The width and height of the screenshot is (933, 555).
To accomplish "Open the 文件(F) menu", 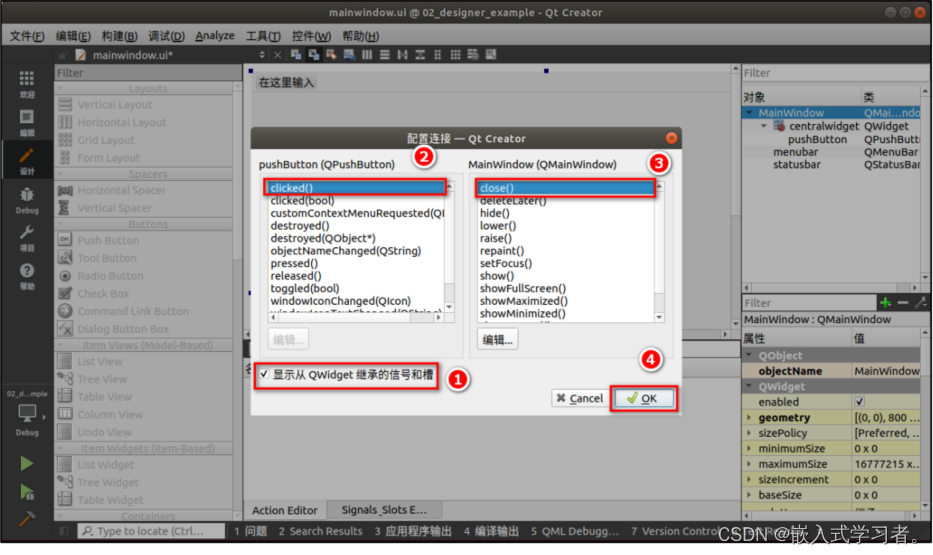I will click(27, 36).
